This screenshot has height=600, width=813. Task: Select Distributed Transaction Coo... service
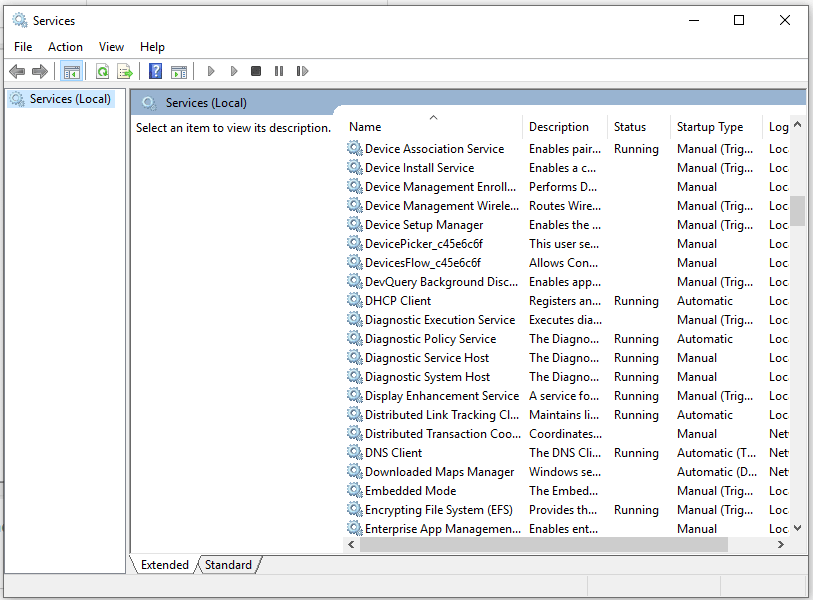(x=442, y=434)
